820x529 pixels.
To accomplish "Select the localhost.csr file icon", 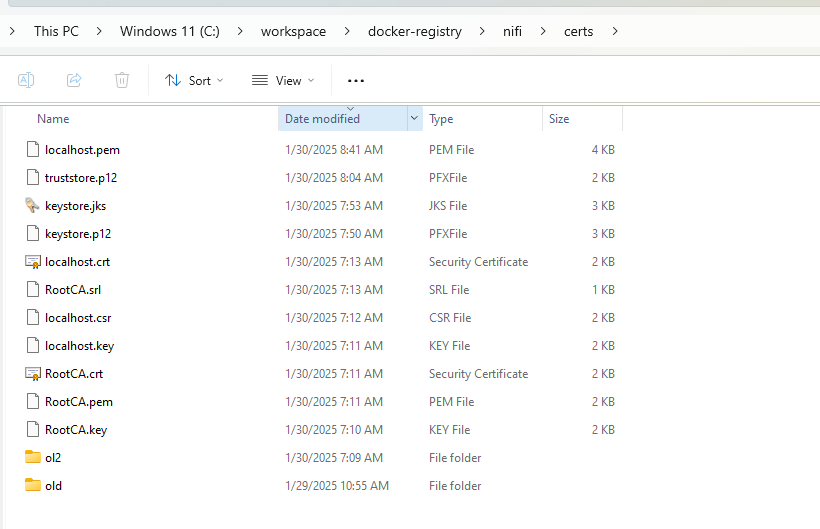I will coord(32,318).
